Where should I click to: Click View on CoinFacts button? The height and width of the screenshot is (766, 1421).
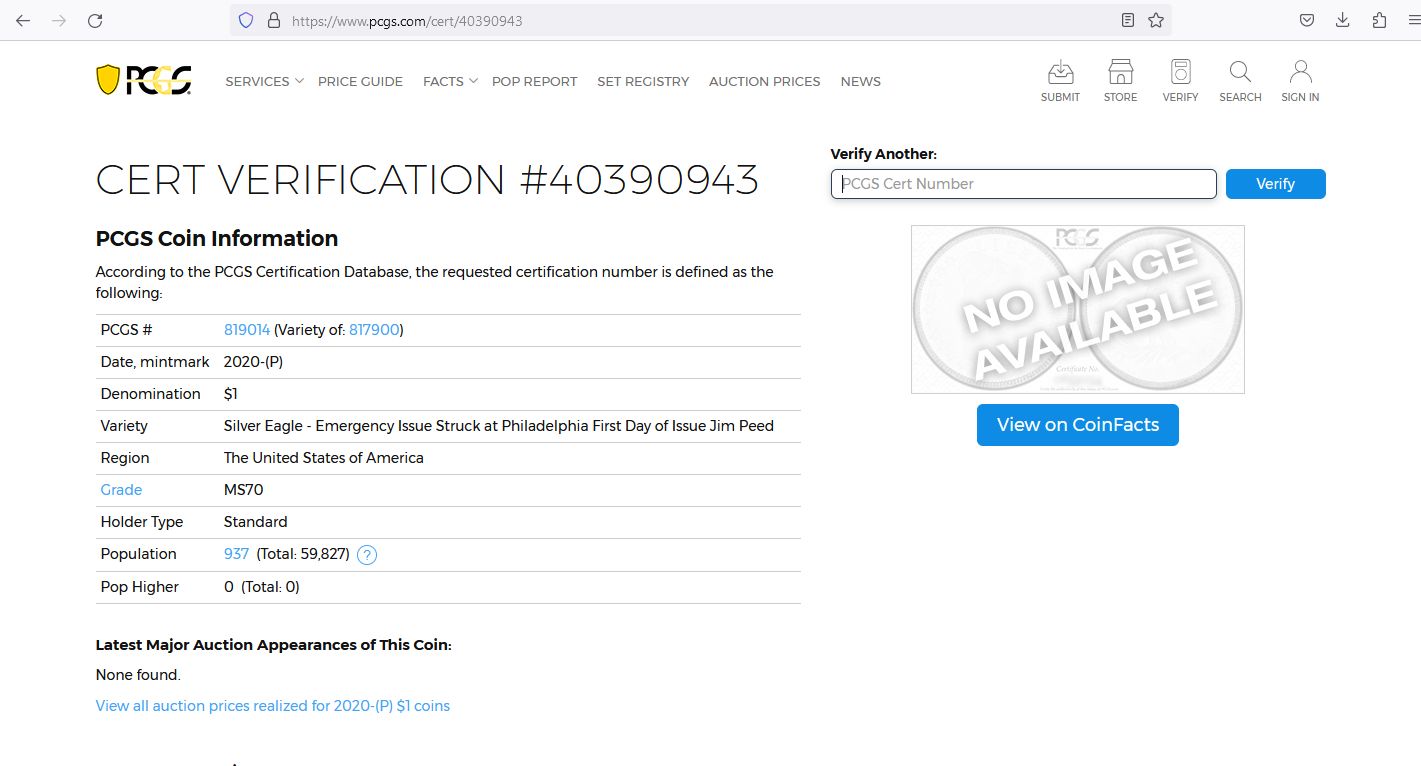[1077, 425]
